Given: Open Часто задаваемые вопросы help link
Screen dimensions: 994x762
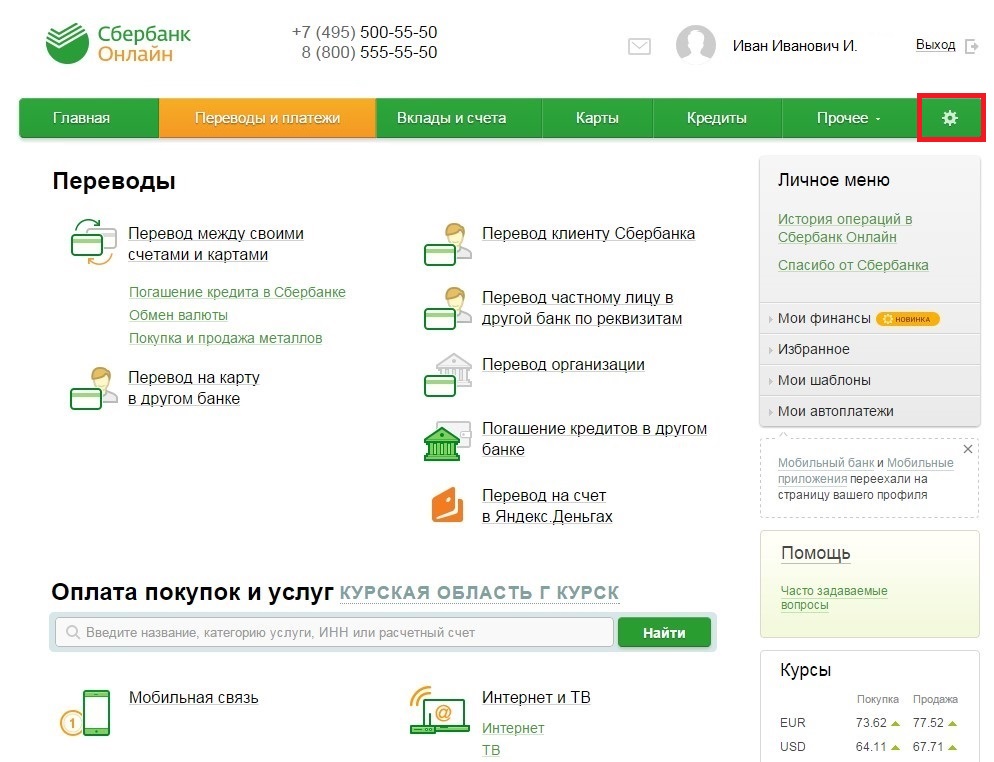Looking at the screenshot, I should click(834, 598).
